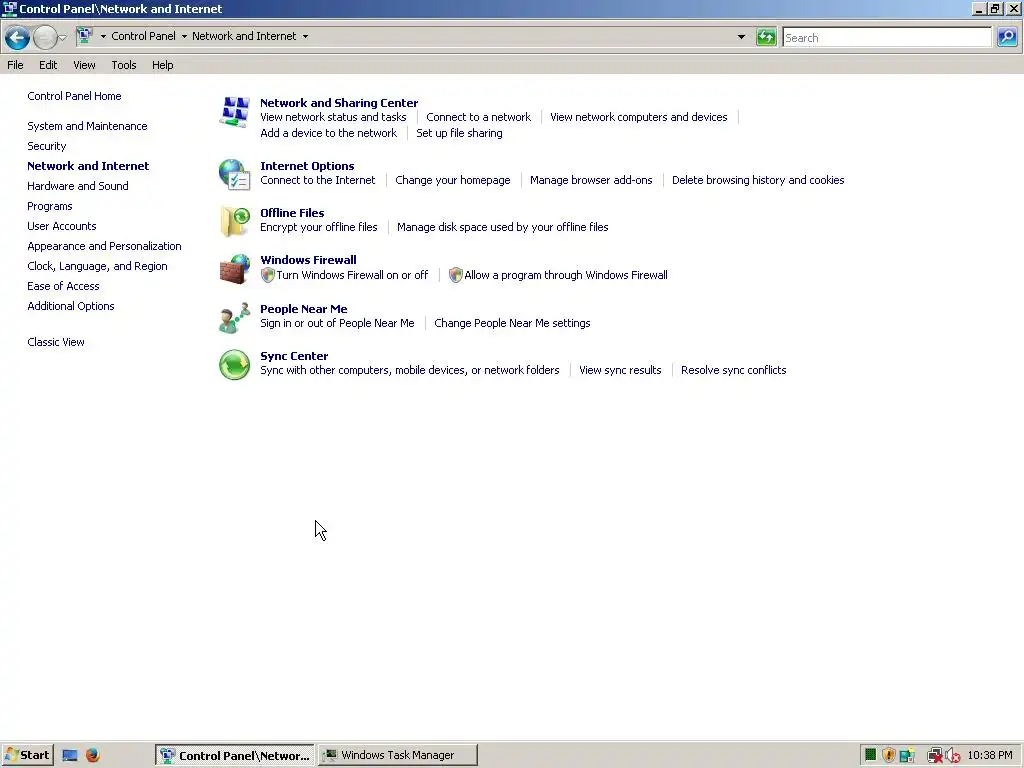The height and width of the screenshot is (768, 1024).
Task: Open the address bar history dropdown
Action: coord(741,37)
